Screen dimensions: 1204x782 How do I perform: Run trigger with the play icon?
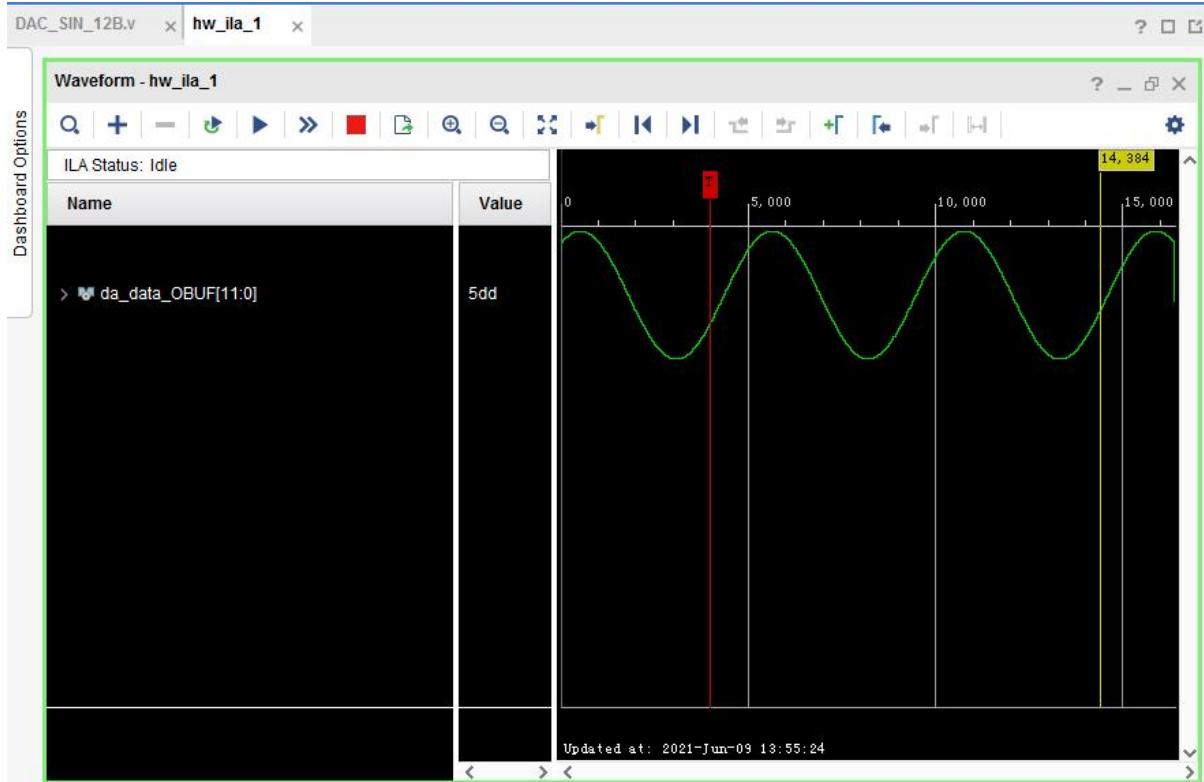tap(260, 125)
